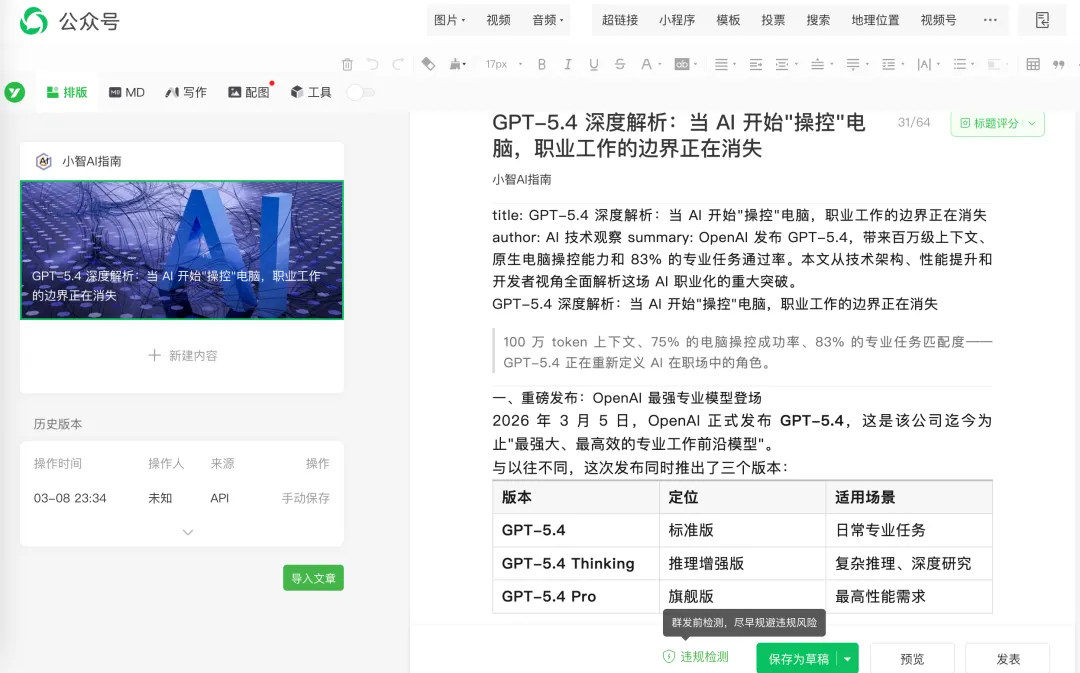
Task: Toggle strikethrough formatting (S icon)
Action: click(x=620, y=64)
